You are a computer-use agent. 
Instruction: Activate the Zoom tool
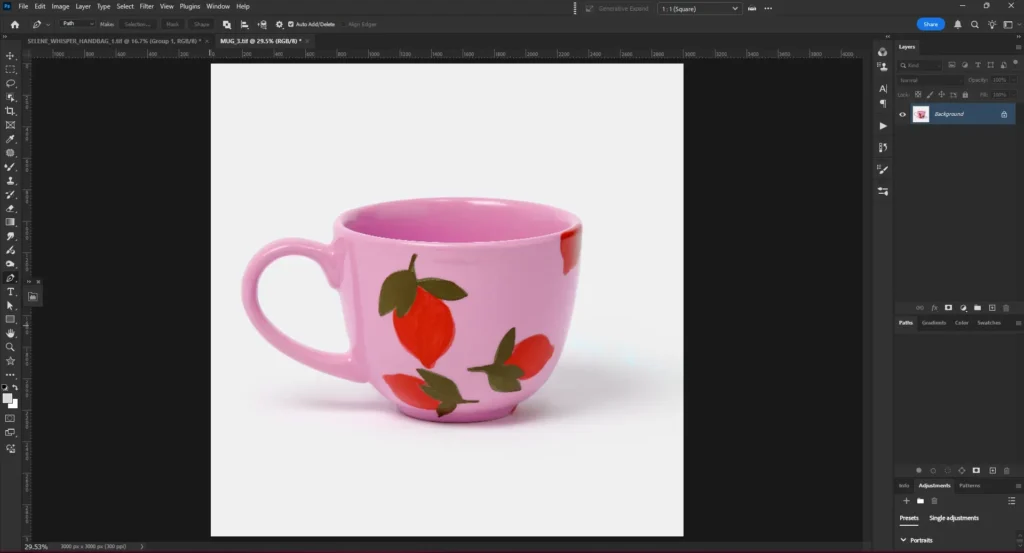10,347
